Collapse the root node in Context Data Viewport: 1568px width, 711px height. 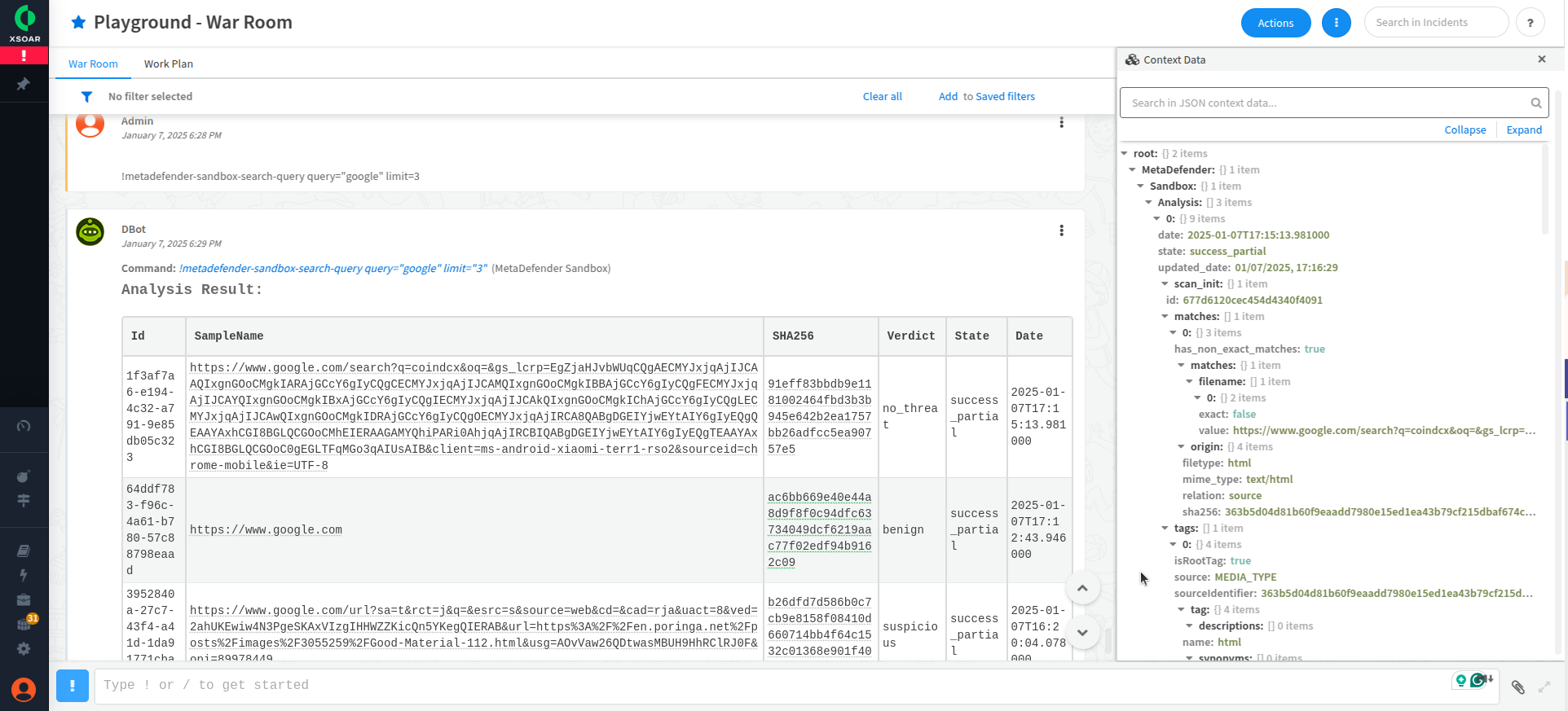click(1124, 153)
